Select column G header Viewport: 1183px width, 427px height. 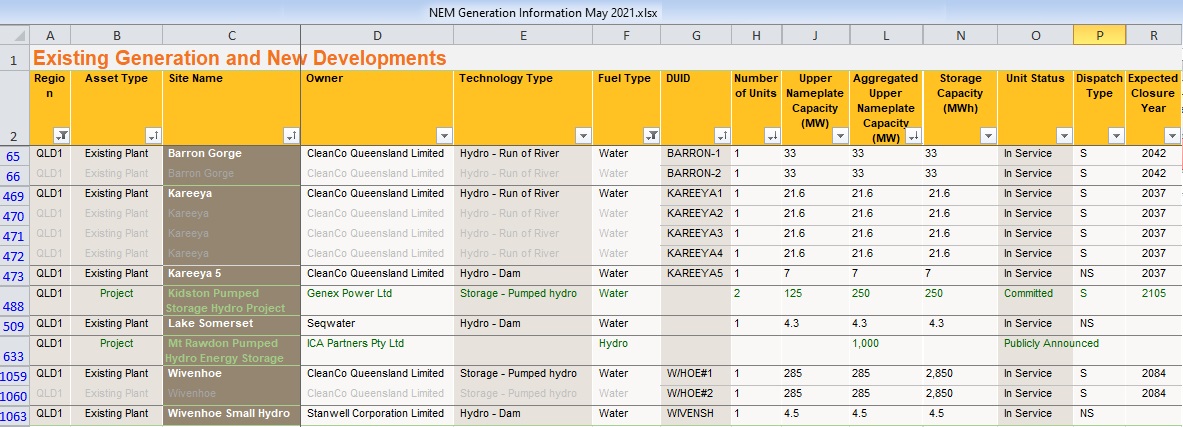(696, 35)
